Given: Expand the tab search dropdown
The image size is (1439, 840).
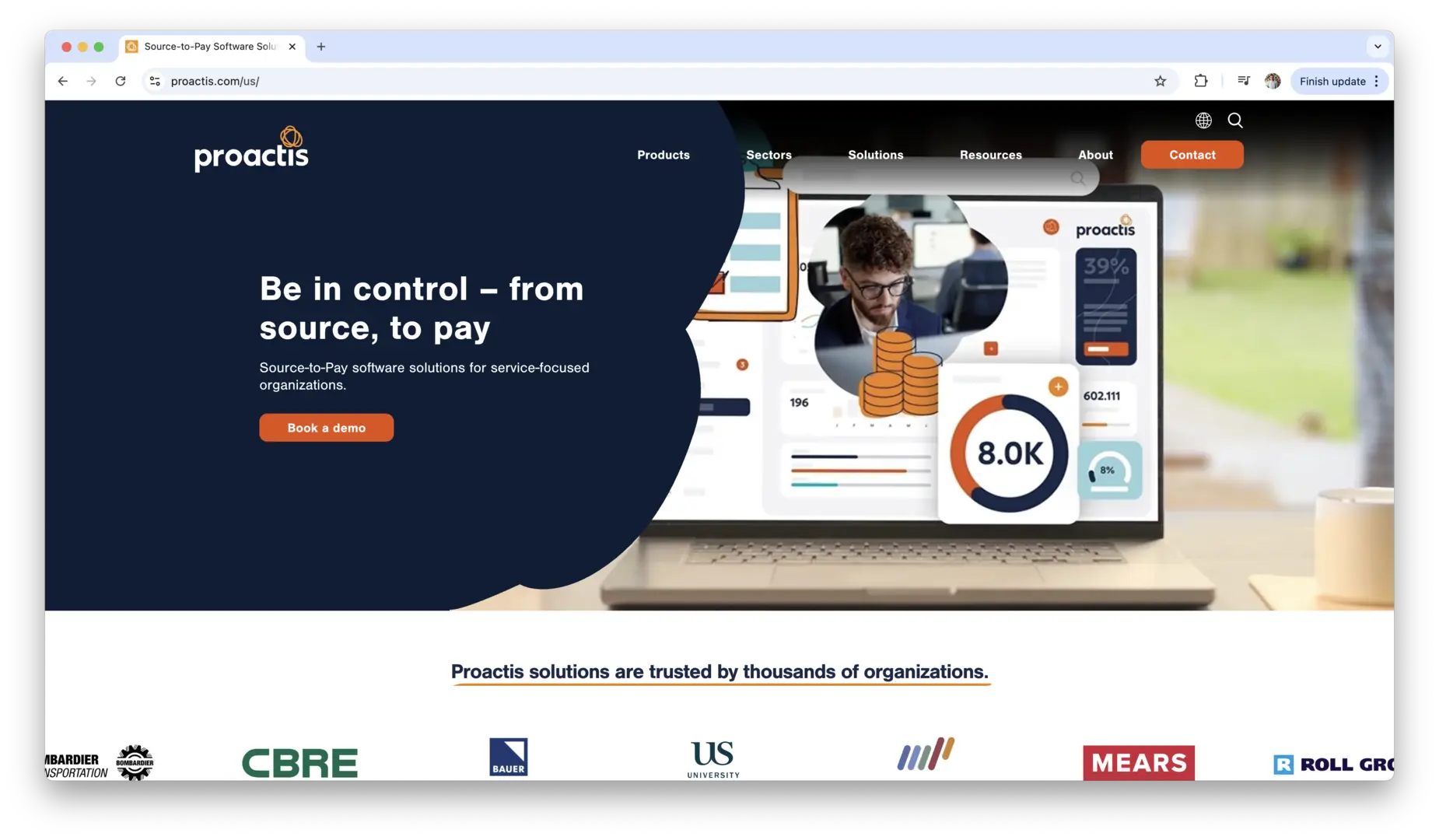Looking at the screenshot, I should [1378, 47].
